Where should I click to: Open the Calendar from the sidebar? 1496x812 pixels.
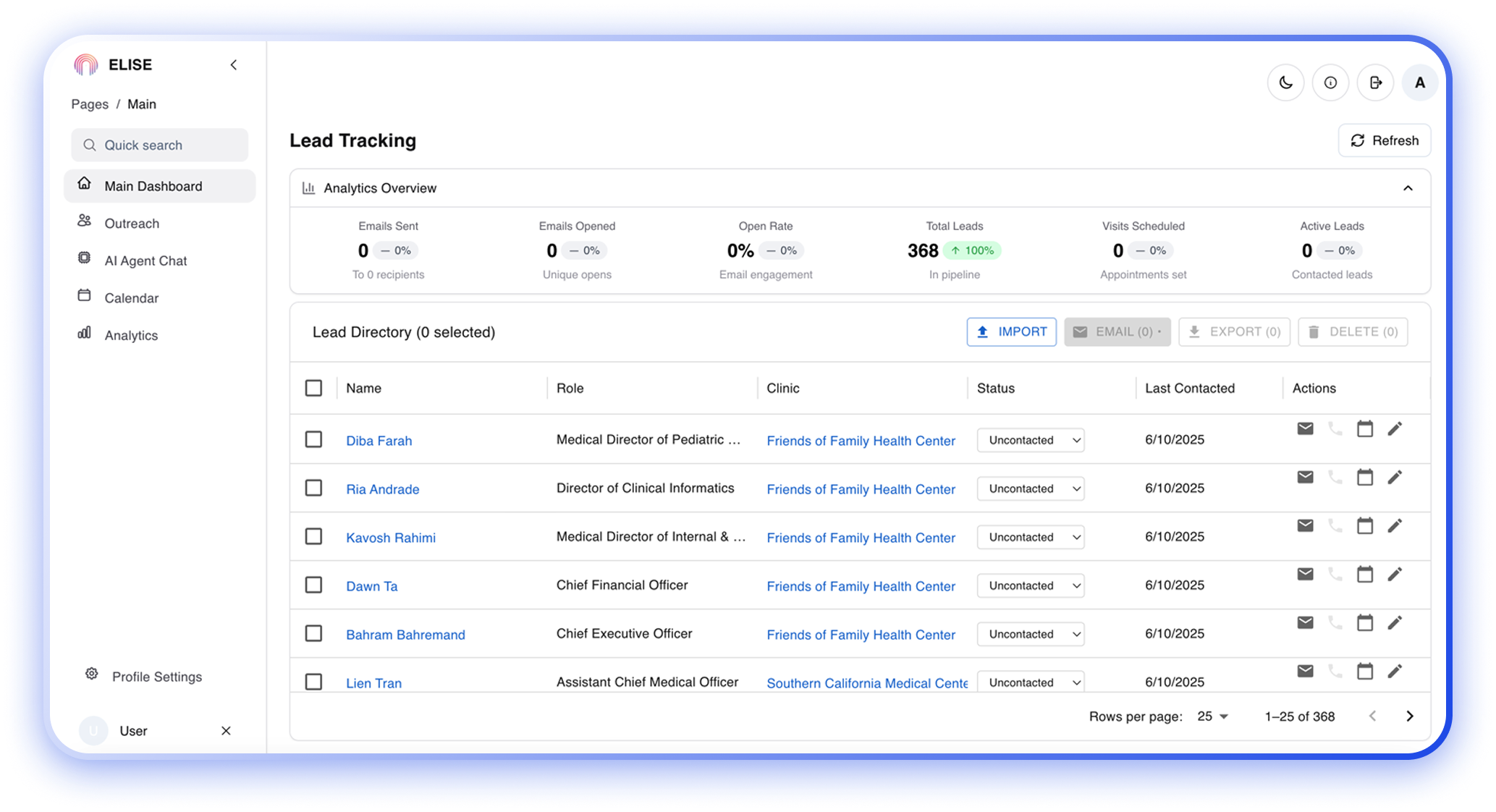pos(131,297)
